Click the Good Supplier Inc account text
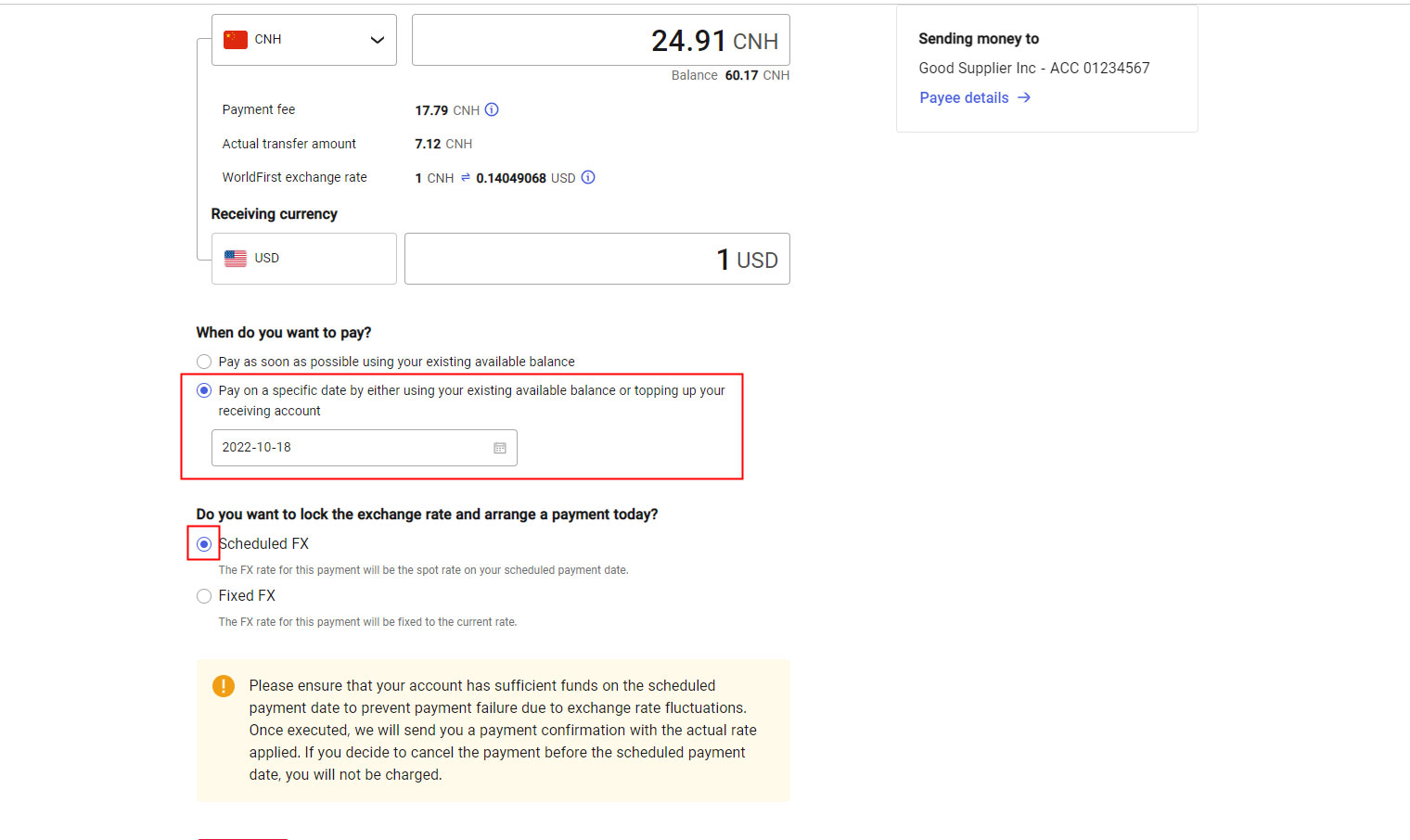This screenshot has height=840, width=1410. 1033,69
